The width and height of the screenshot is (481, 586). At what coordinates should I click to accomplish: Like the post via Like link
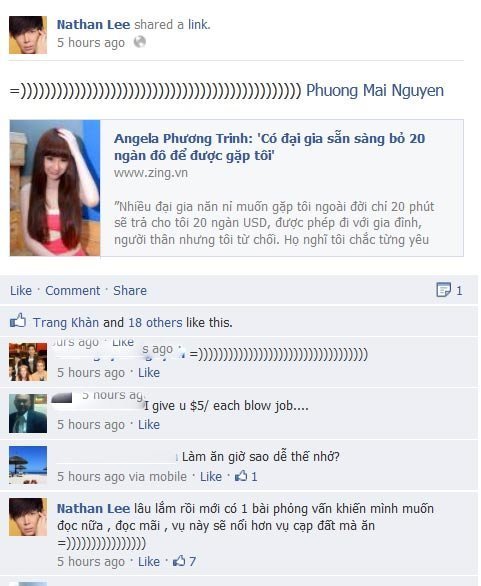click(x=21, y=290)
